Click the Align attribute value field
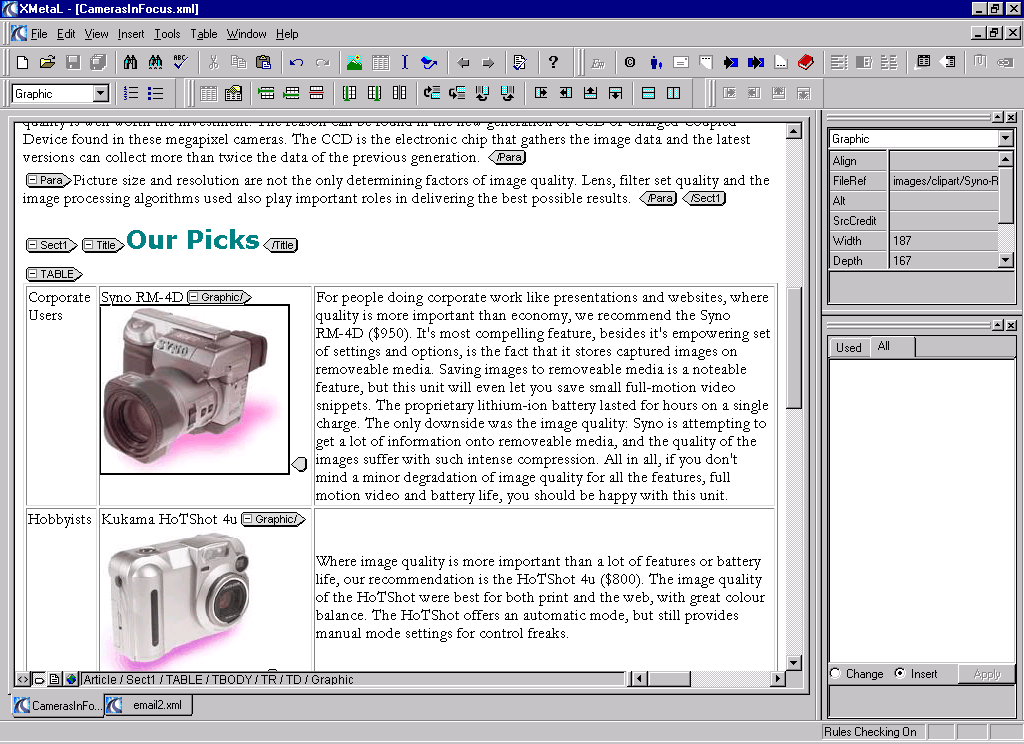Viewport: 1024px width, 744px height. tap(944, 161)
